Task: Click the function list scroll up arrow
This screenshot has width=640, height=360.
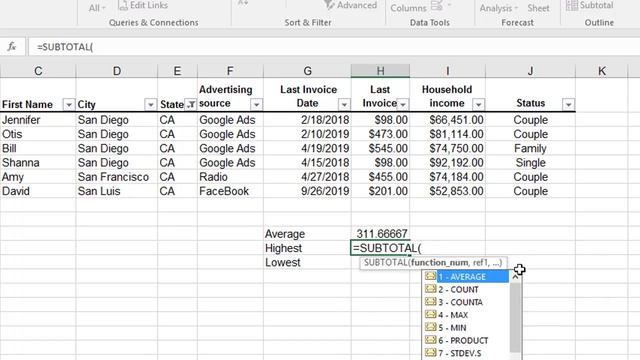Action: [516, 277]
